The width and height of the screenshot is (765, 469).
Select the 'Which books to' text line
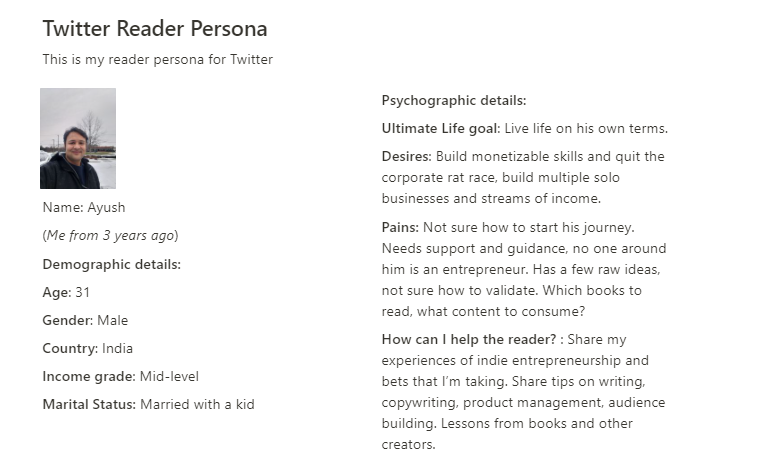point(511,290)
